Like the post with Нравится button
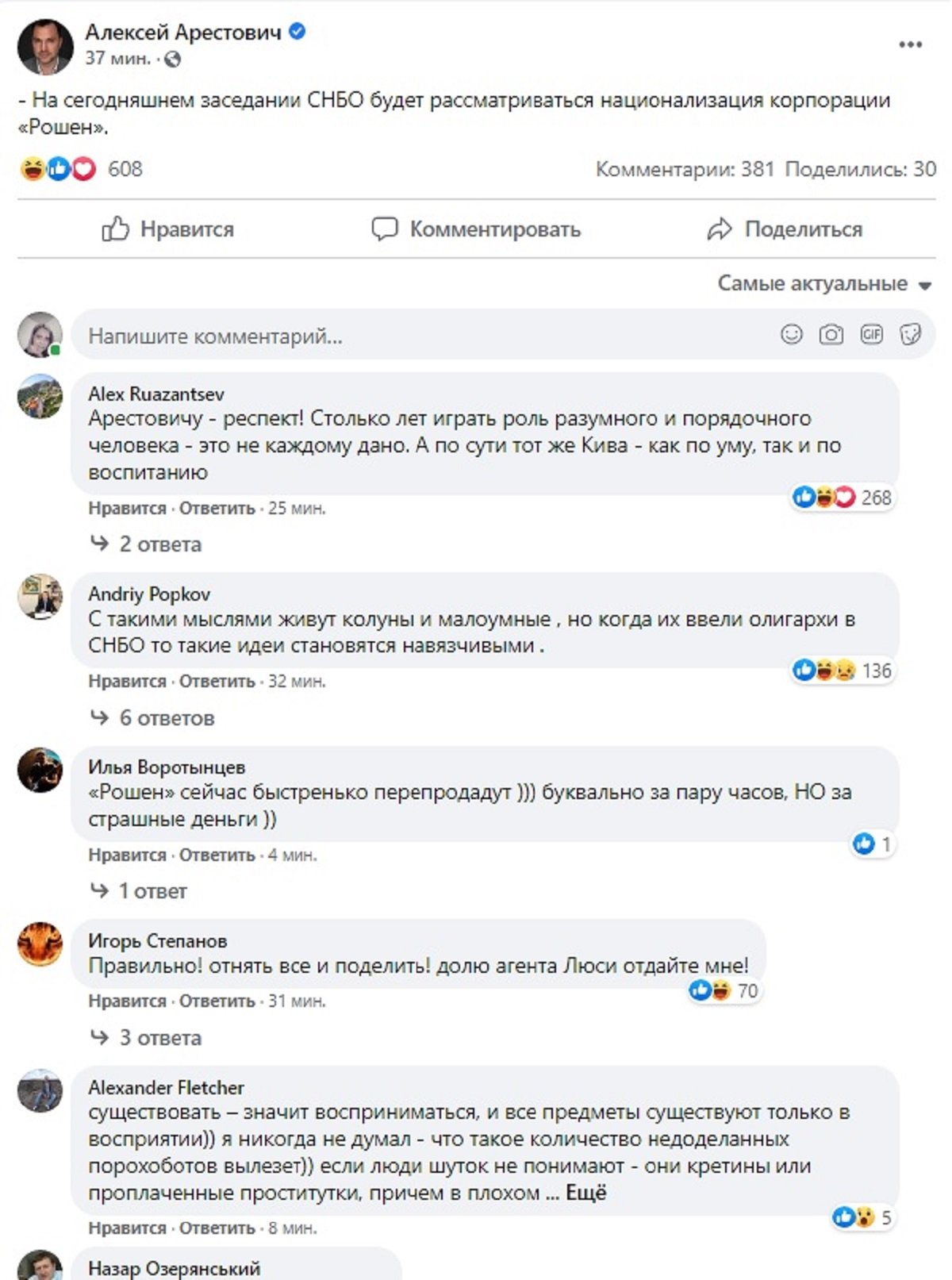 click(x=168, y=229)
